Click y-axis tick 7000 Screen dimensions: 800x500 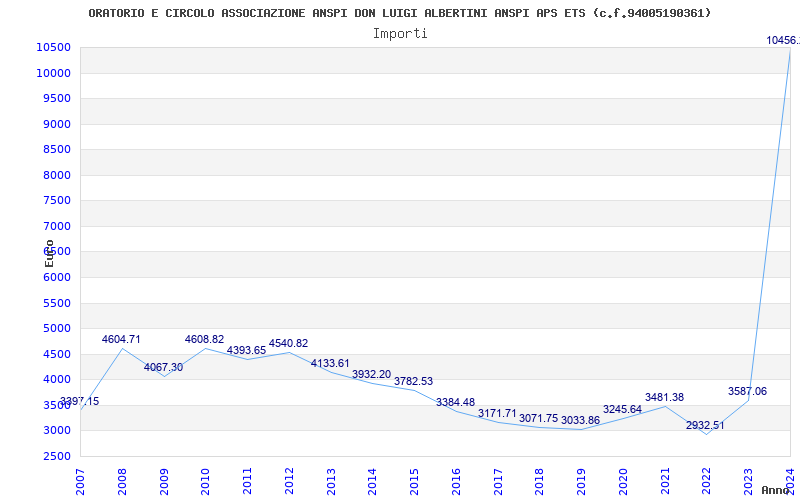point(57,226)
